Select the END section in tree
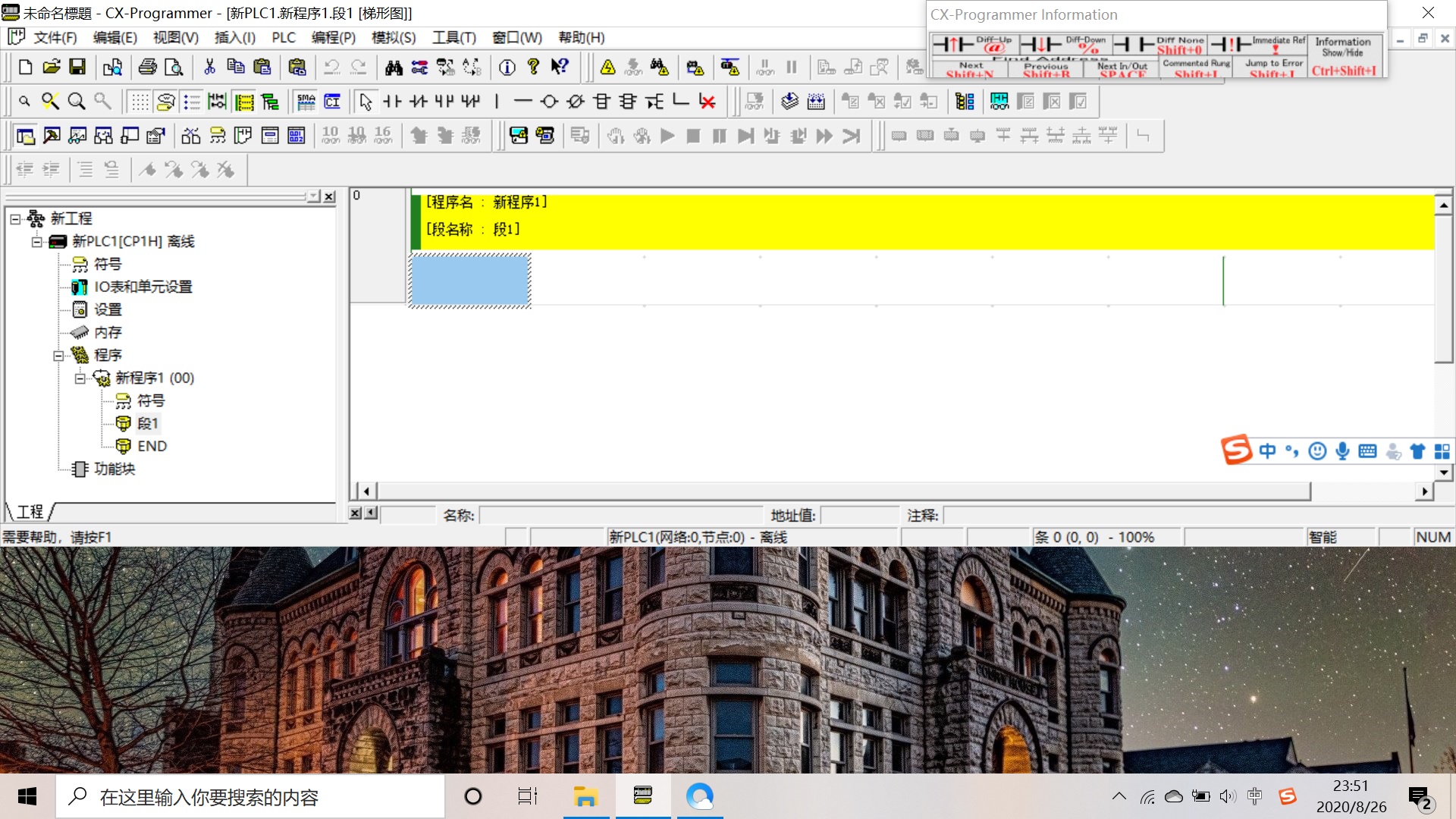The width and height of the screenshot is (1456, 819). [152, 446]
